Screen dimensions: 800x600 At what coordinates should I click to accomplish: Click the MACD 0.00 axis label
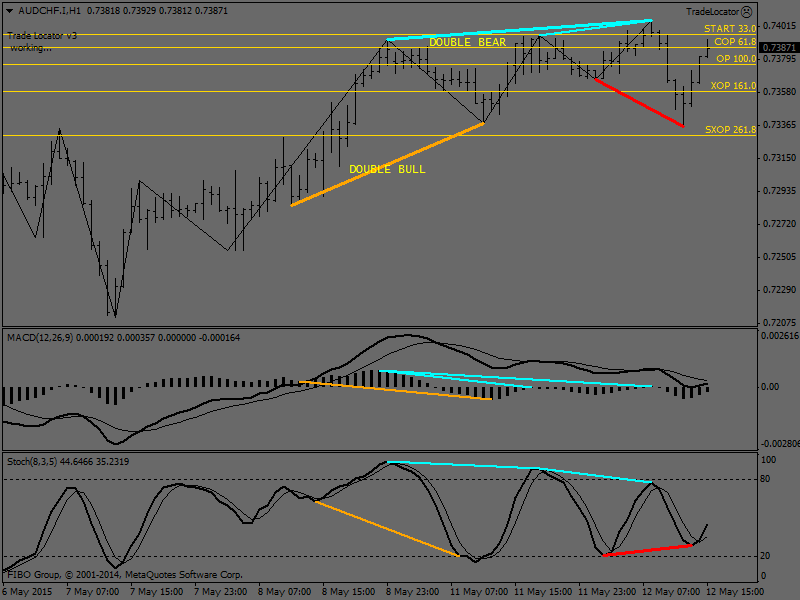770,387
